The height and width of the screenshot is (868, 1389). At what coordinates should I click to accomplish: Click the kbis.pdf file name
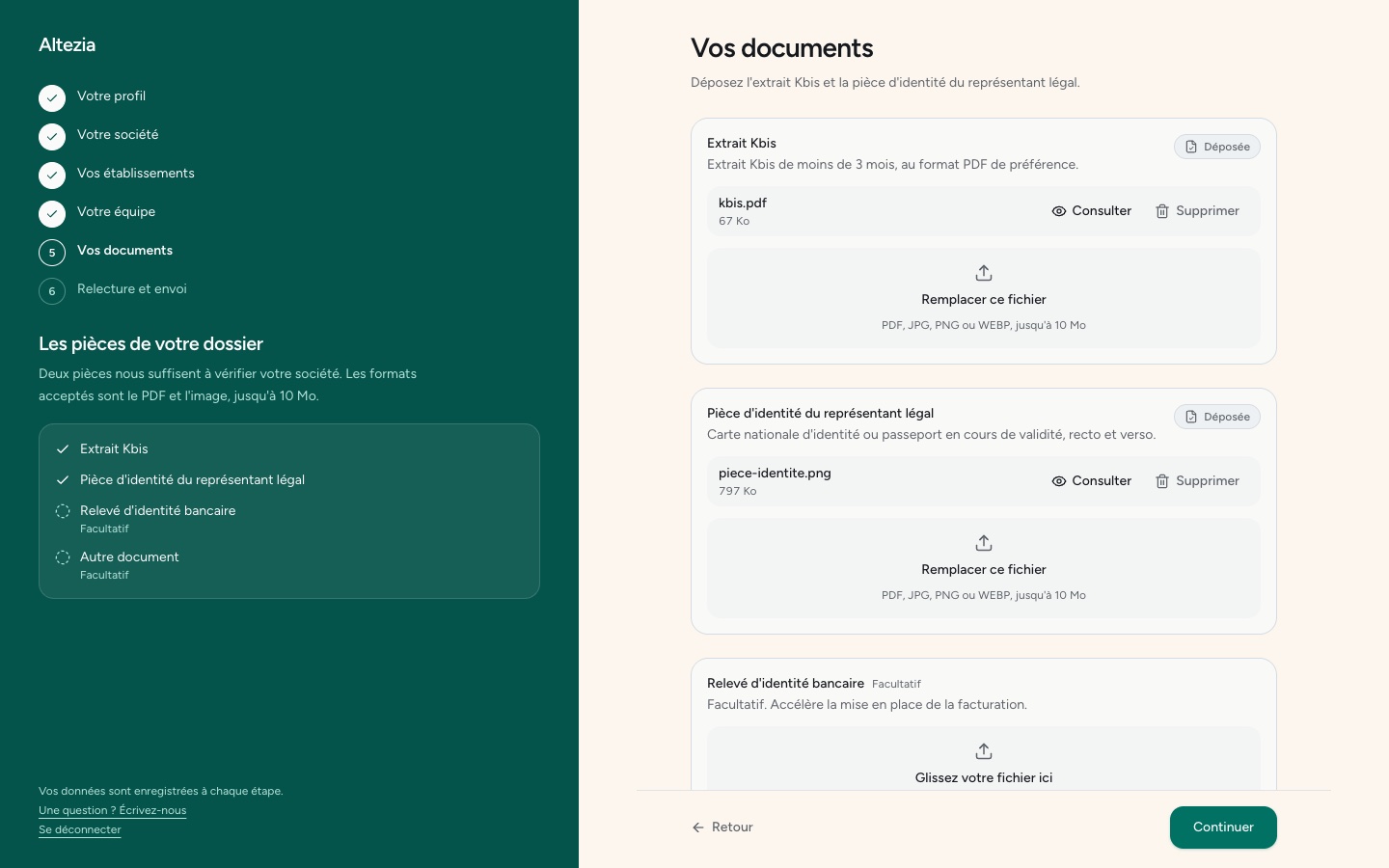point(743,203)
